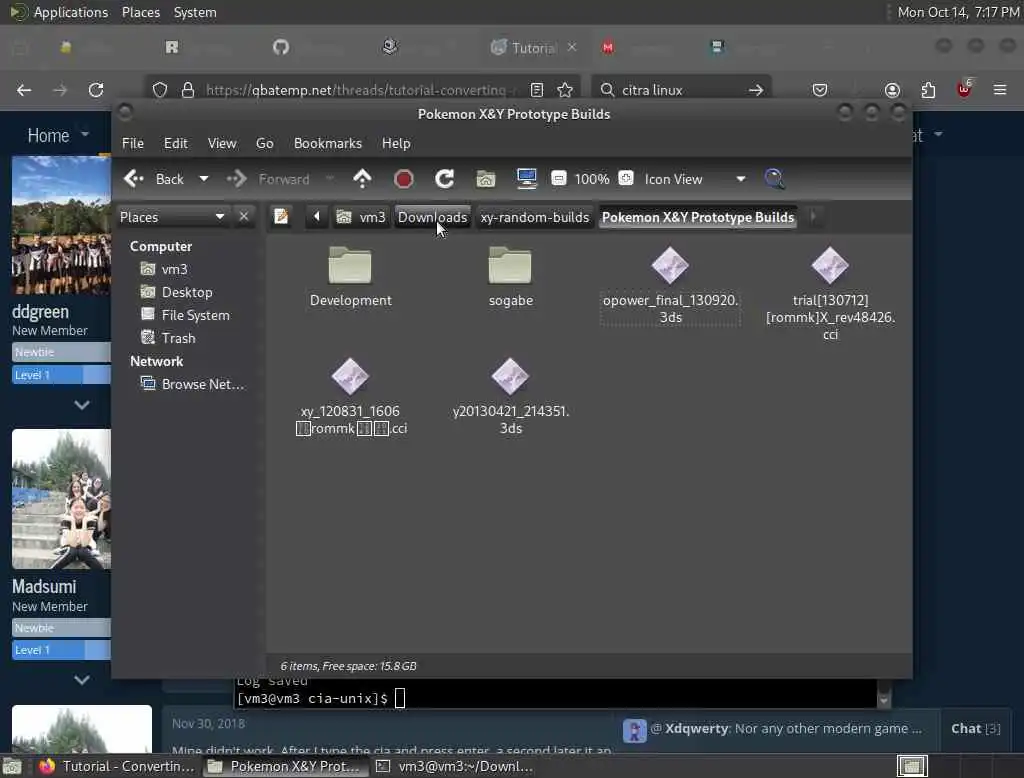The width and height of the screenshot is (1024, 778).
Task: Select Desktop in the Places sidebar
Action: coord(177,292)
